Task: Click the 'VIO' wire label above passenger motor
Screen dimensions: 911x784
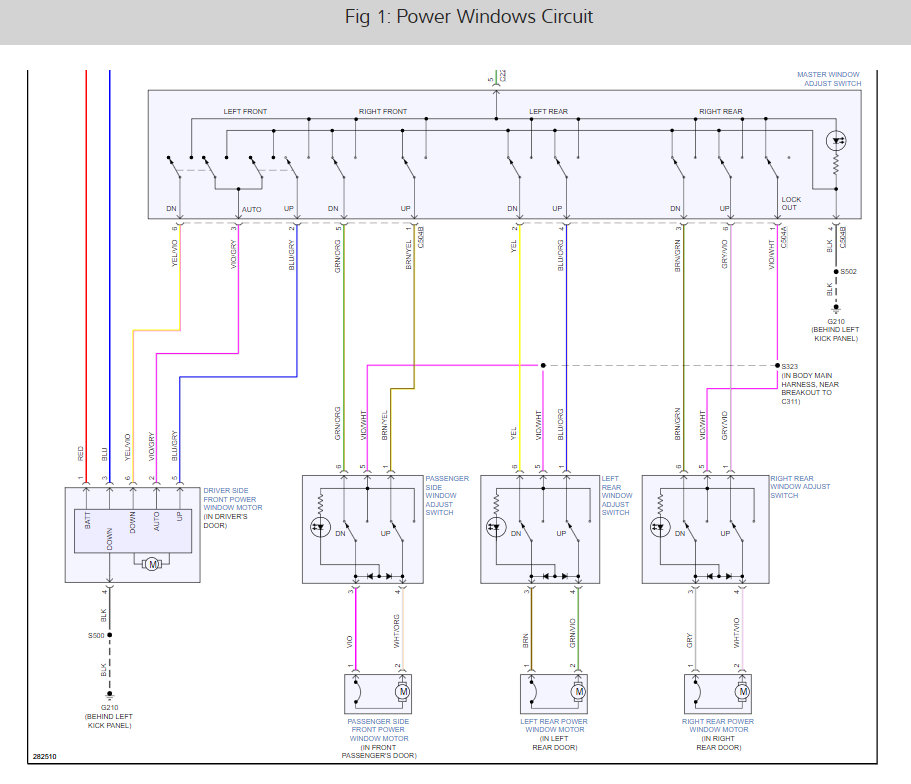Action: point(350,642)
